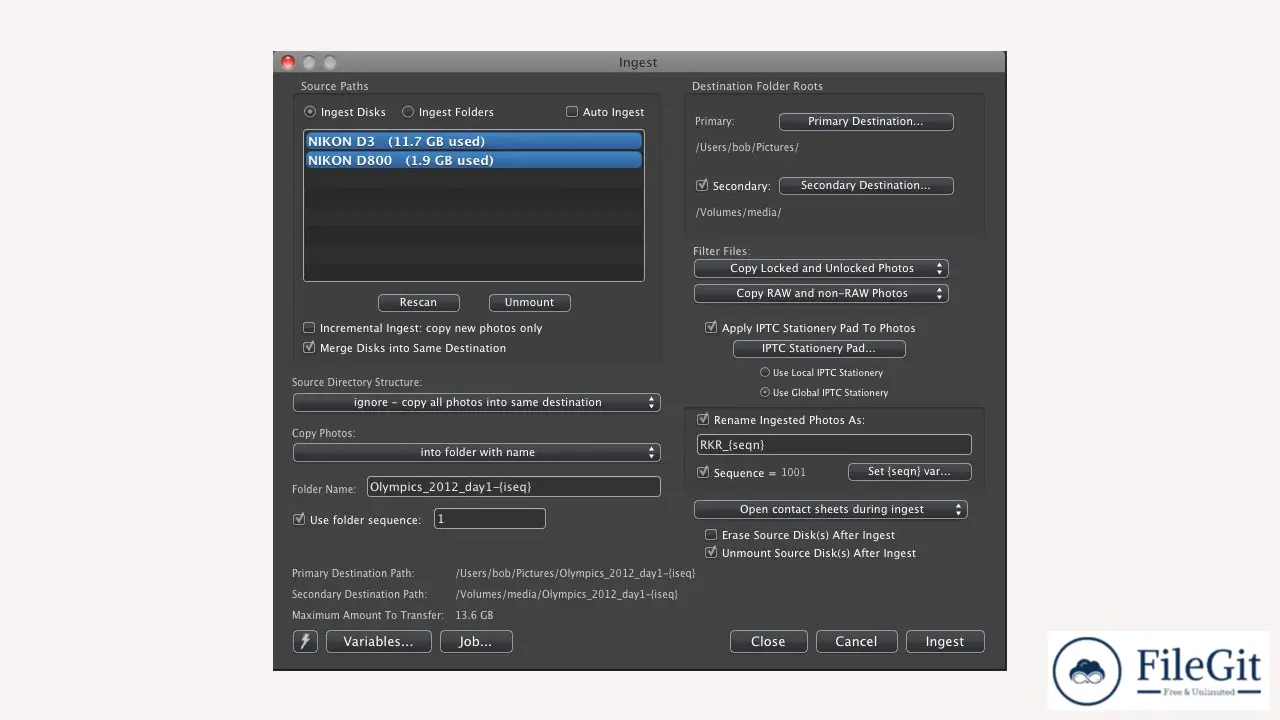Toggle Incremental Ingest copy new photos only

309,328
